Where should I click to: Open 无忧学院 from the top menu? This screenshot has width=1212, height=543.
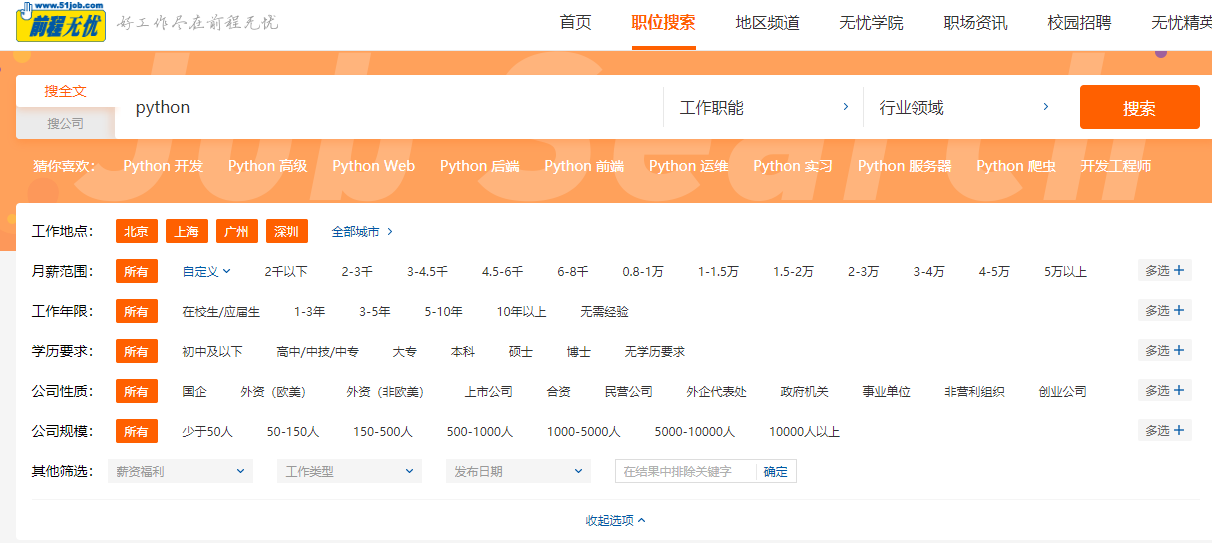pos(872,22)
